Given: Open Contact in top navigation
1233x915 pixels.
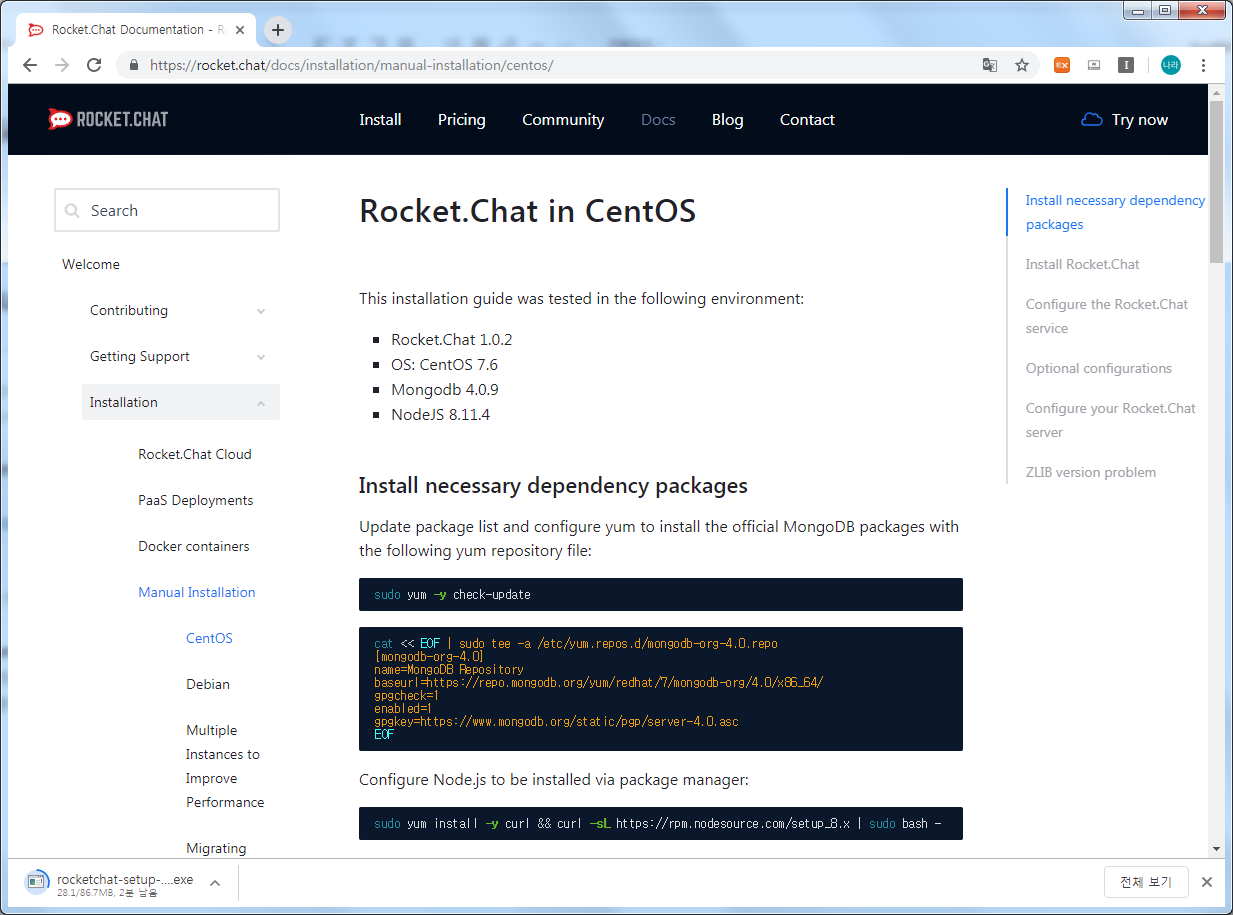Looking at the screenshot, I should 807,120.
